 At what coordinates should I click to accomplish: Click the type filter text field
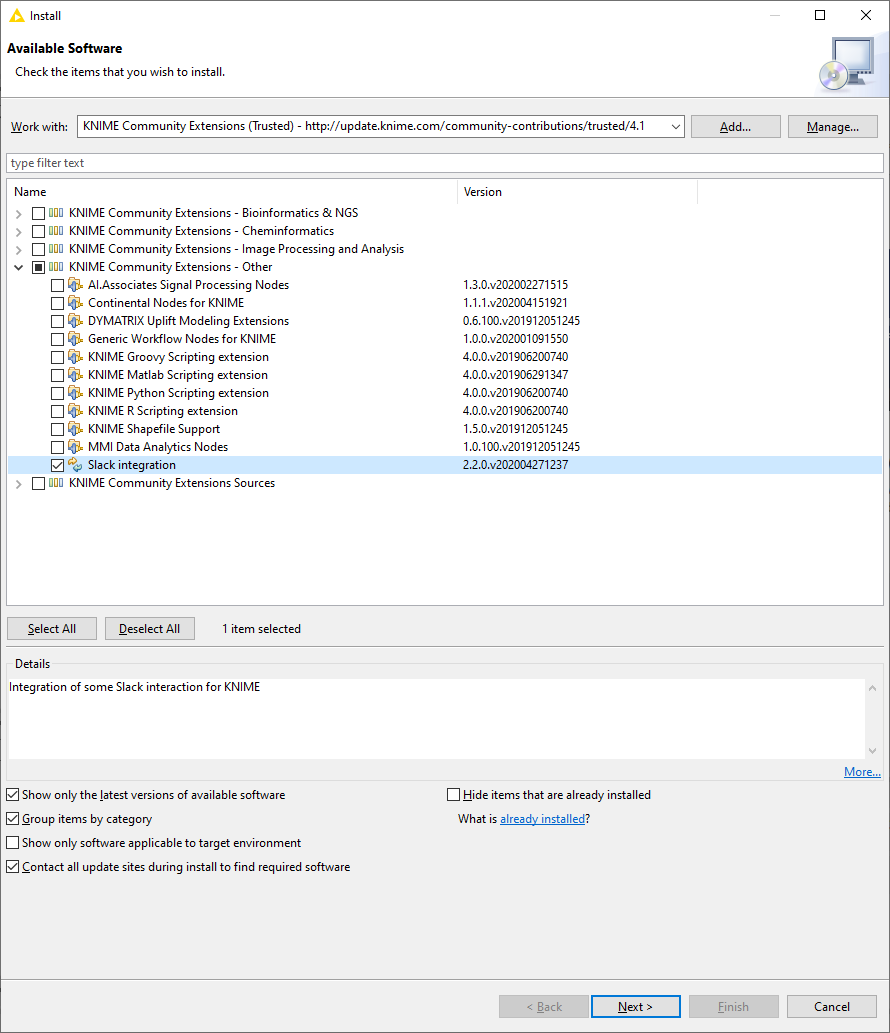(445, 163)
